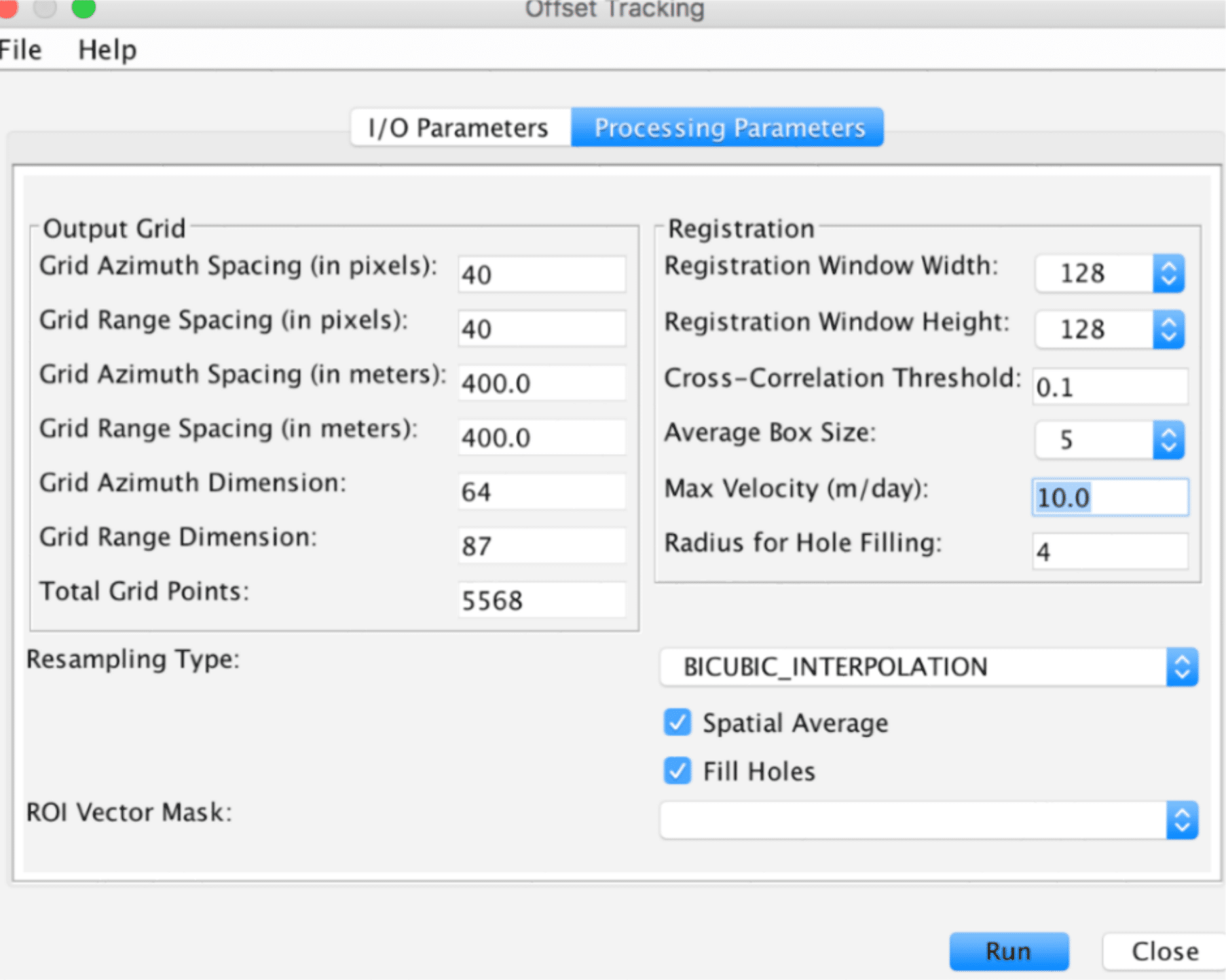Viewport: 1226px width, 980px height.
Task: Toggle the Fill Holes checkbox
Action: [x=677, y=771]
